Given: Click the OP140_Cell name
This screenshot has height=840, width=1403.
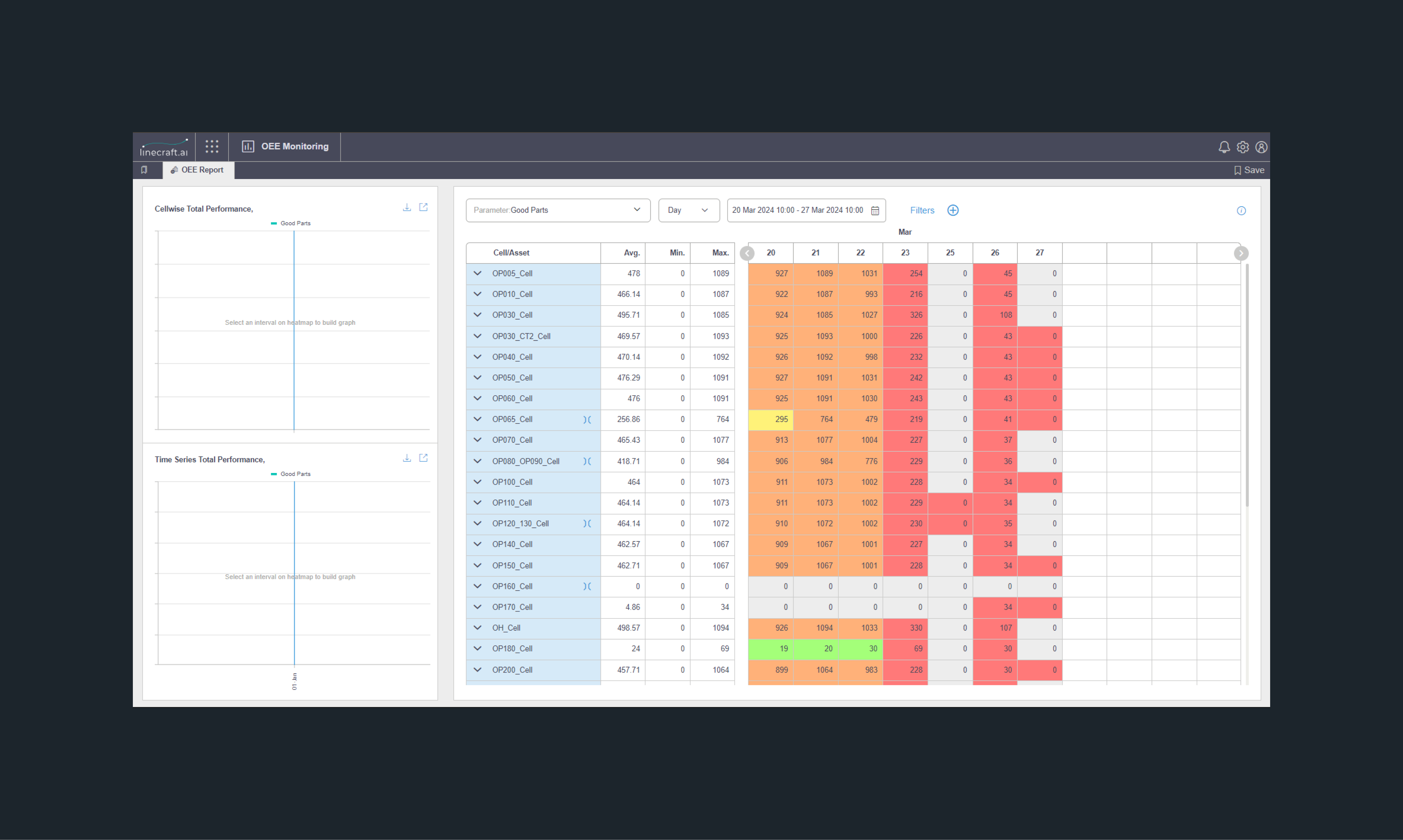Looking at the screenshot, I should (x=512, y=544).
